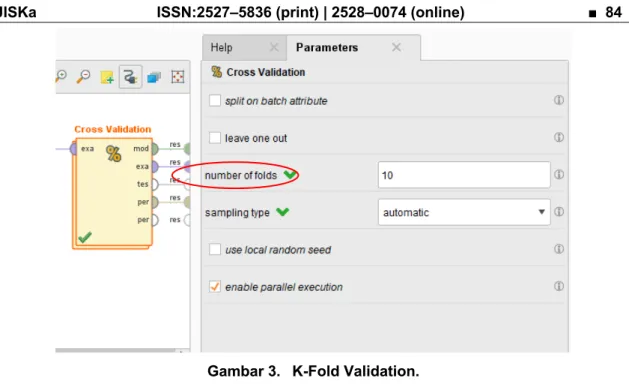Click info icon for use local random seed
Screen dimensions: 629x384
point(559,249)
